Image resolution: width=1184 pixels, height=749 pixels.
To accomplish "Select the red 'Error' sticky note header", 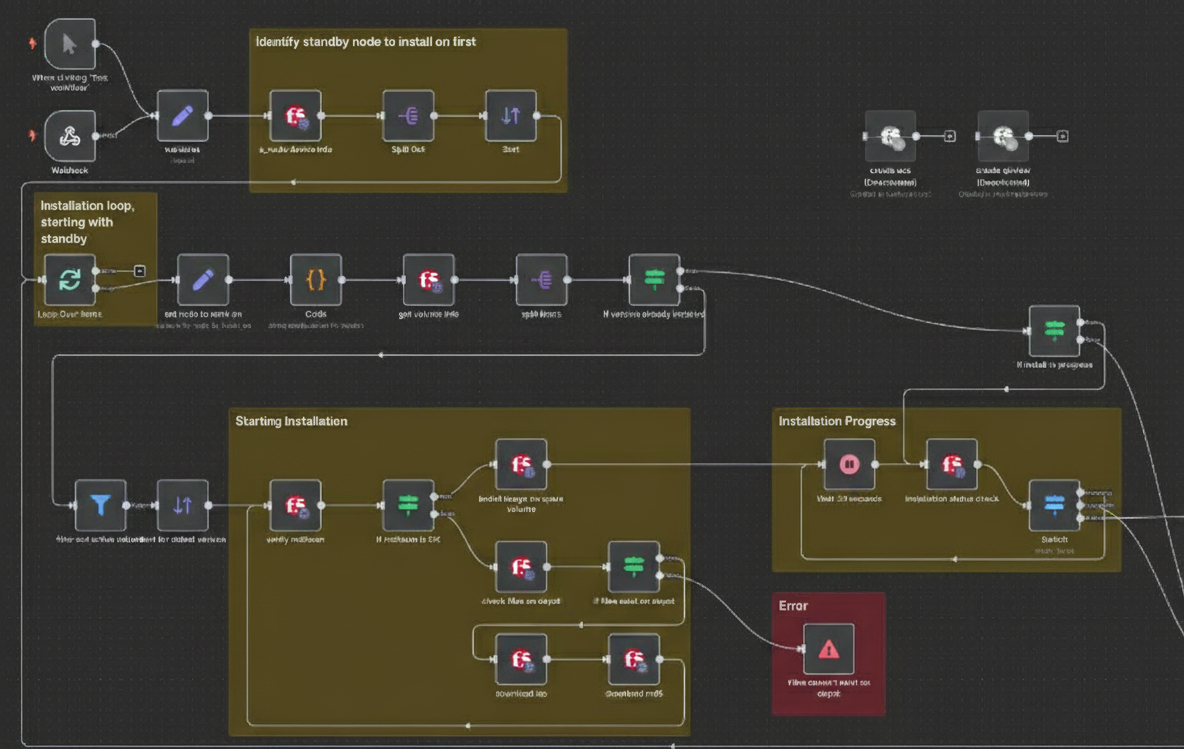I will (x=793, y=606).
